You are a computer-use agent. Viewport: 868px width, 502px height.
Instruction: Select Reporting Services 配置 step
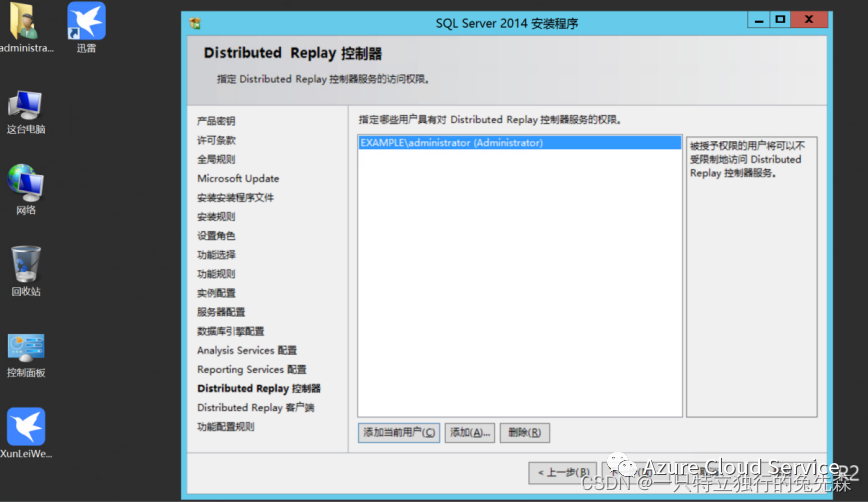pos(252,369)
